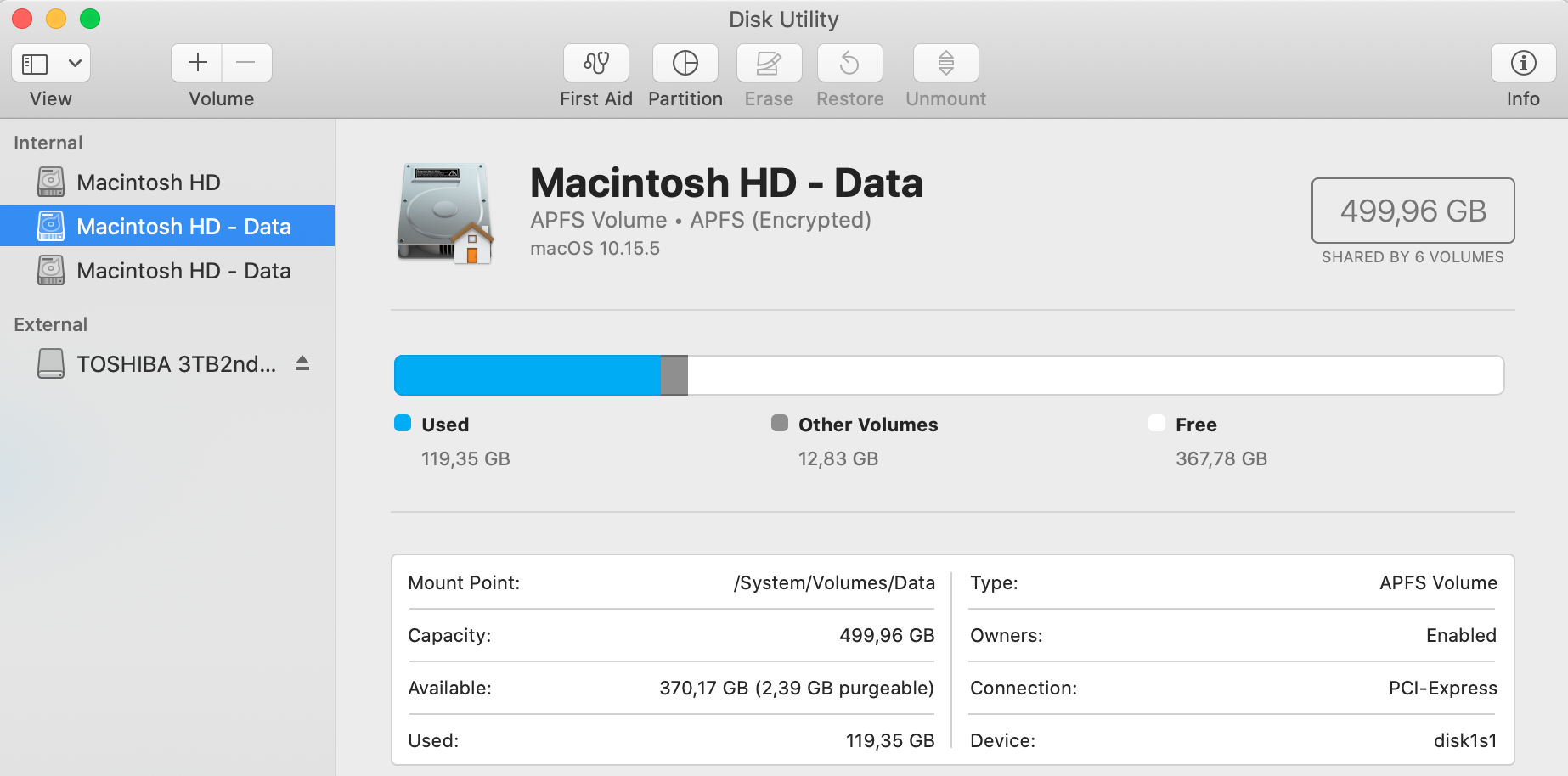Viewport: 1568px width, 776px height.
Task: Click 119,35 GB under the Used legend
Action: (x=465, y=459)
